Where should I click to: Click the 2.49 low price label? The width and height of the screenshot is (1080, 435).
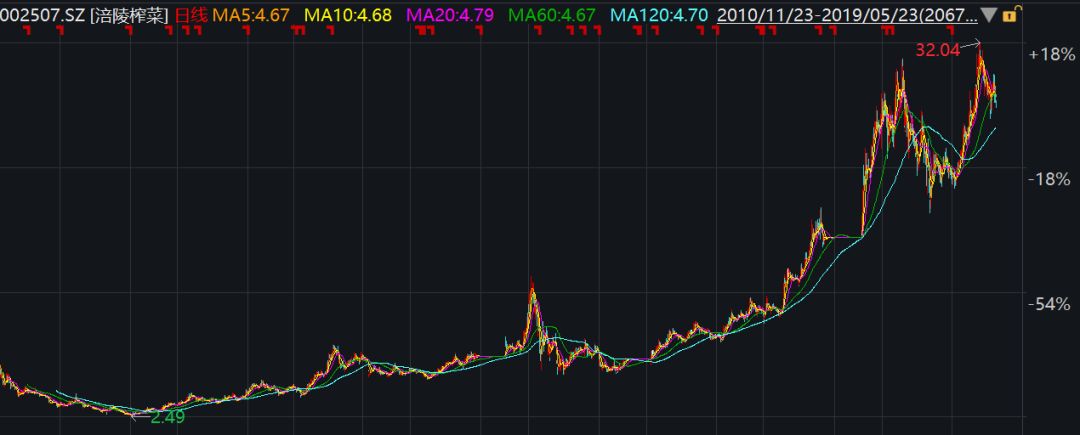(167, 416)
